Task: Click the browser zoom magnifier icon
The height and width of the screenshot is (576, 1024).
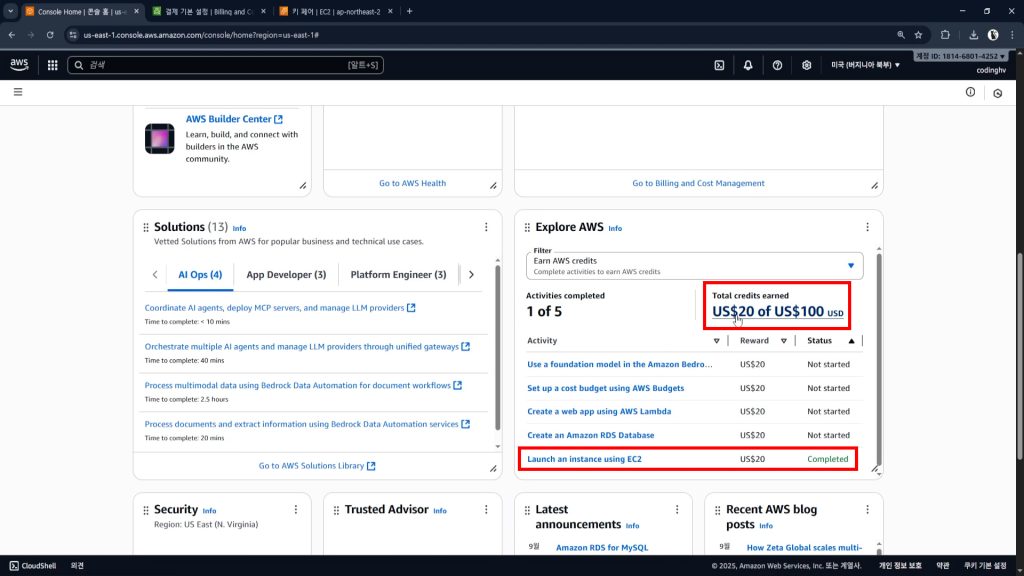Action: coord(901,35)
